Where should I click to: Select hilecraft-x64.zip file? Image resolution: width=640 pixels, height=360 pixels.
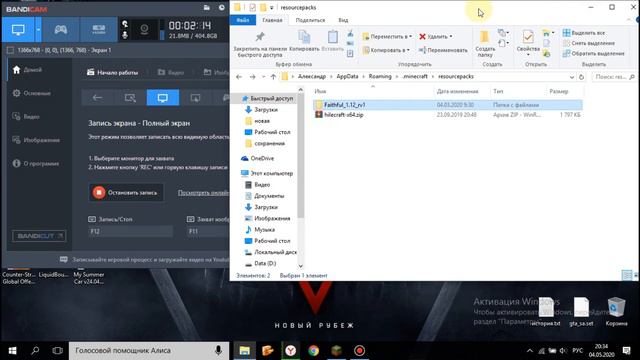click(448, 115)
